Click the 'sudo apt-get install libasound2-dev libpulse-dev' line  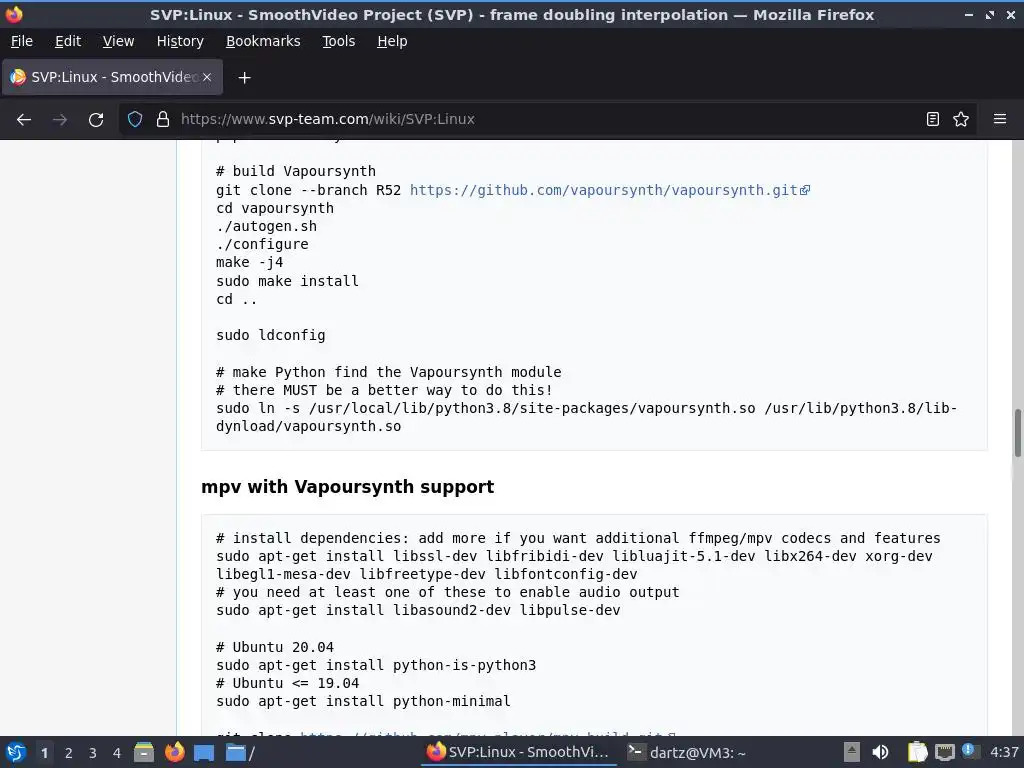(418, 610)
